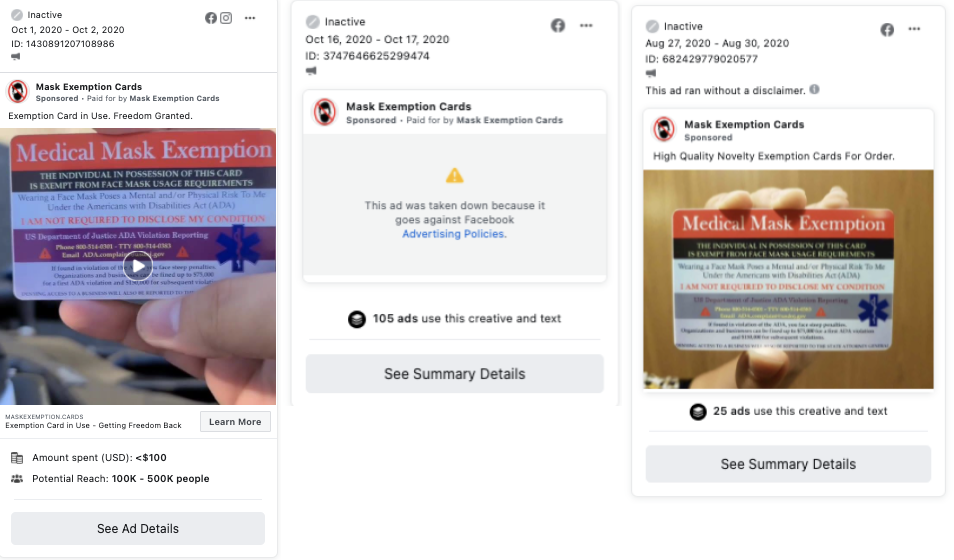Click Instagram platform icon on Oct 1 ad

coord(226,18)
